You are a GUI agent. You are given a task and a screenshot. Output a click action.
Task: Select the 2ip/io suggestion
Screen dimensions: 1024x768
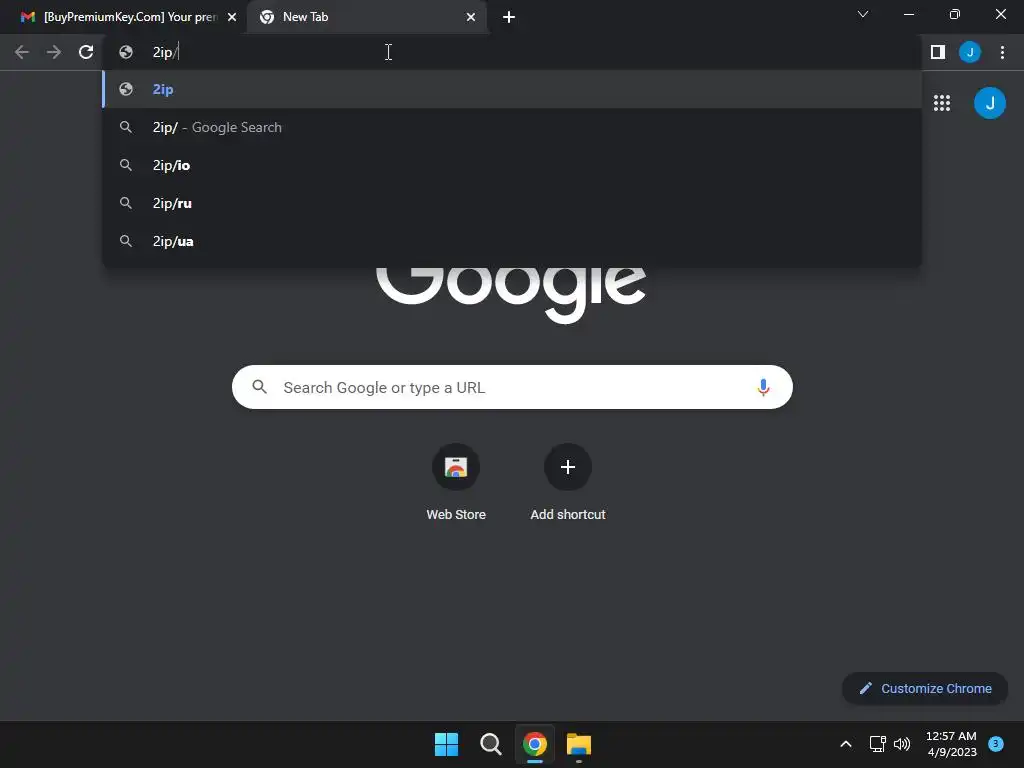point(512,165)
